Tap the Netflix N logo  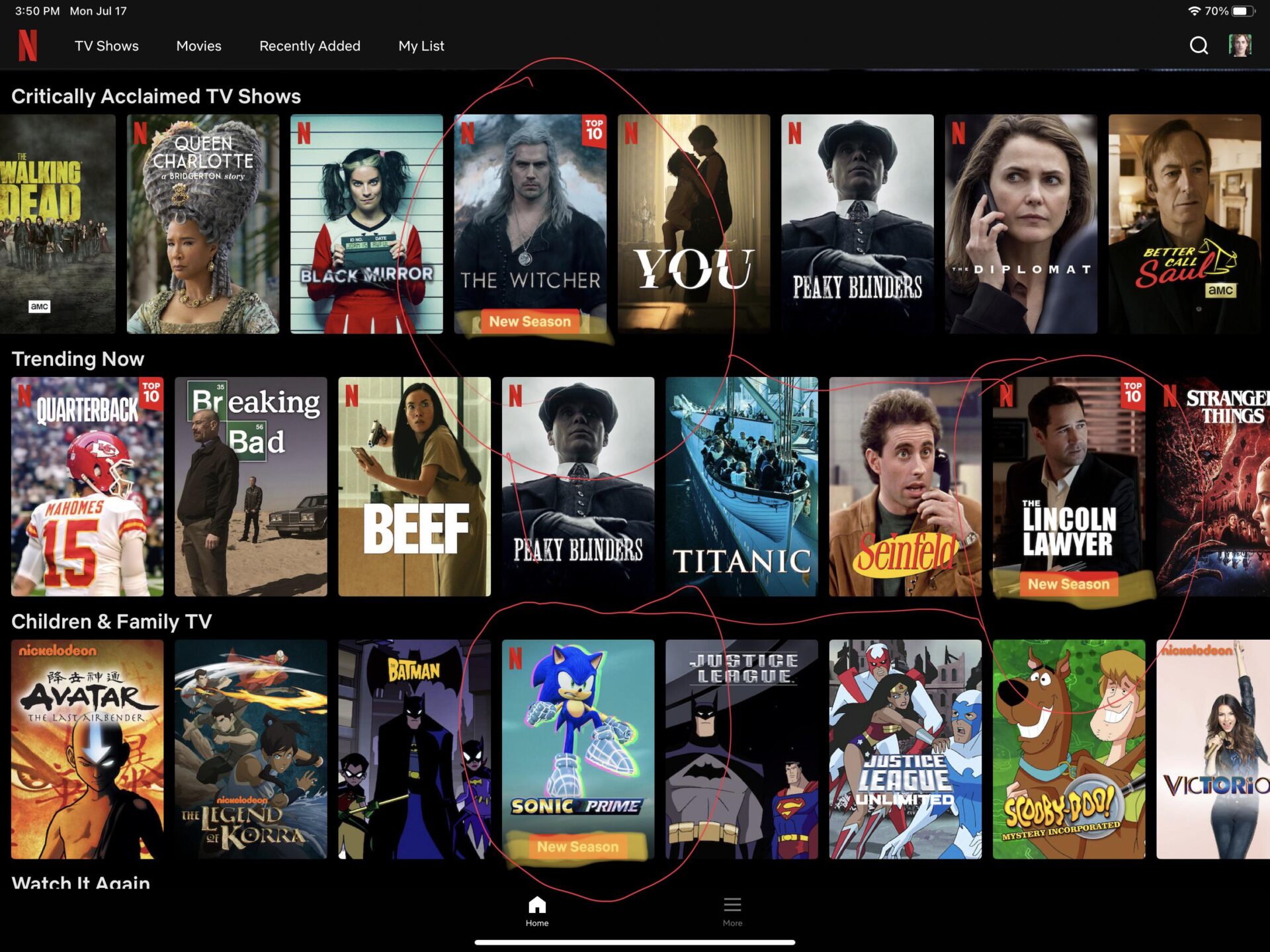point(28,46)
